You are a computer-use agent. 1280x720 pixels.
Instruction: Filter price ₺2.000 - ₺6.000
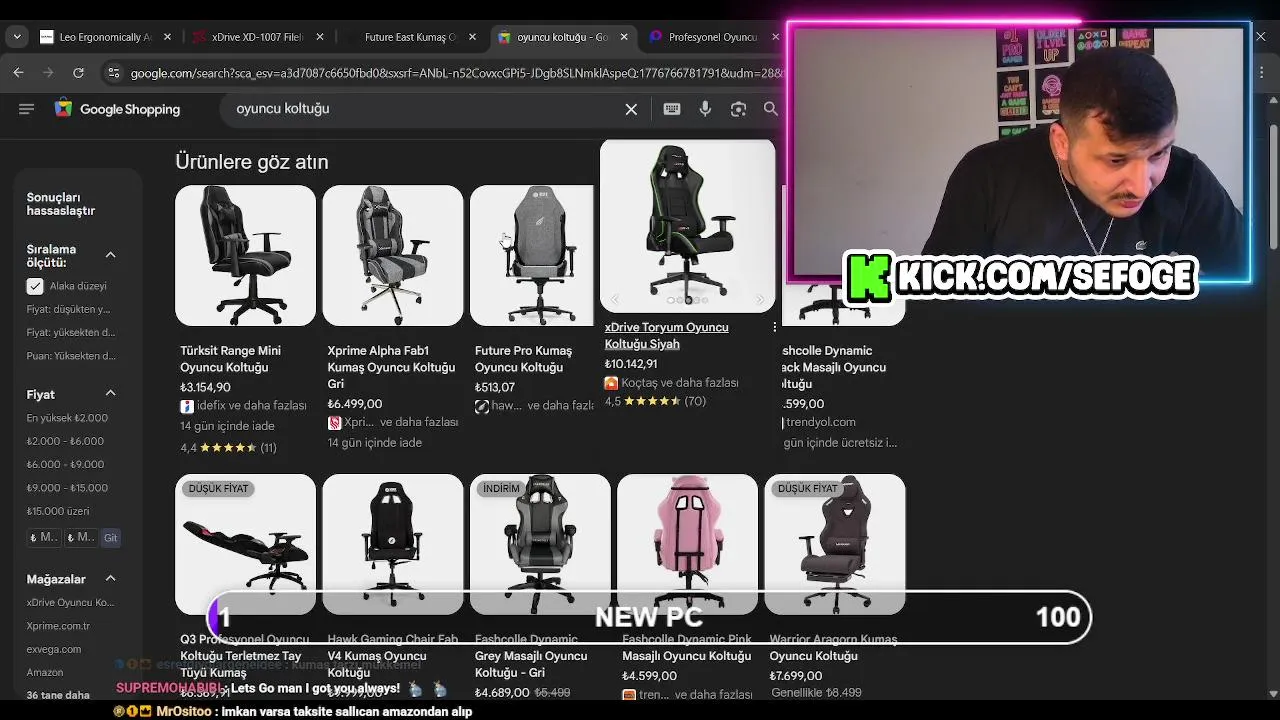65,441
